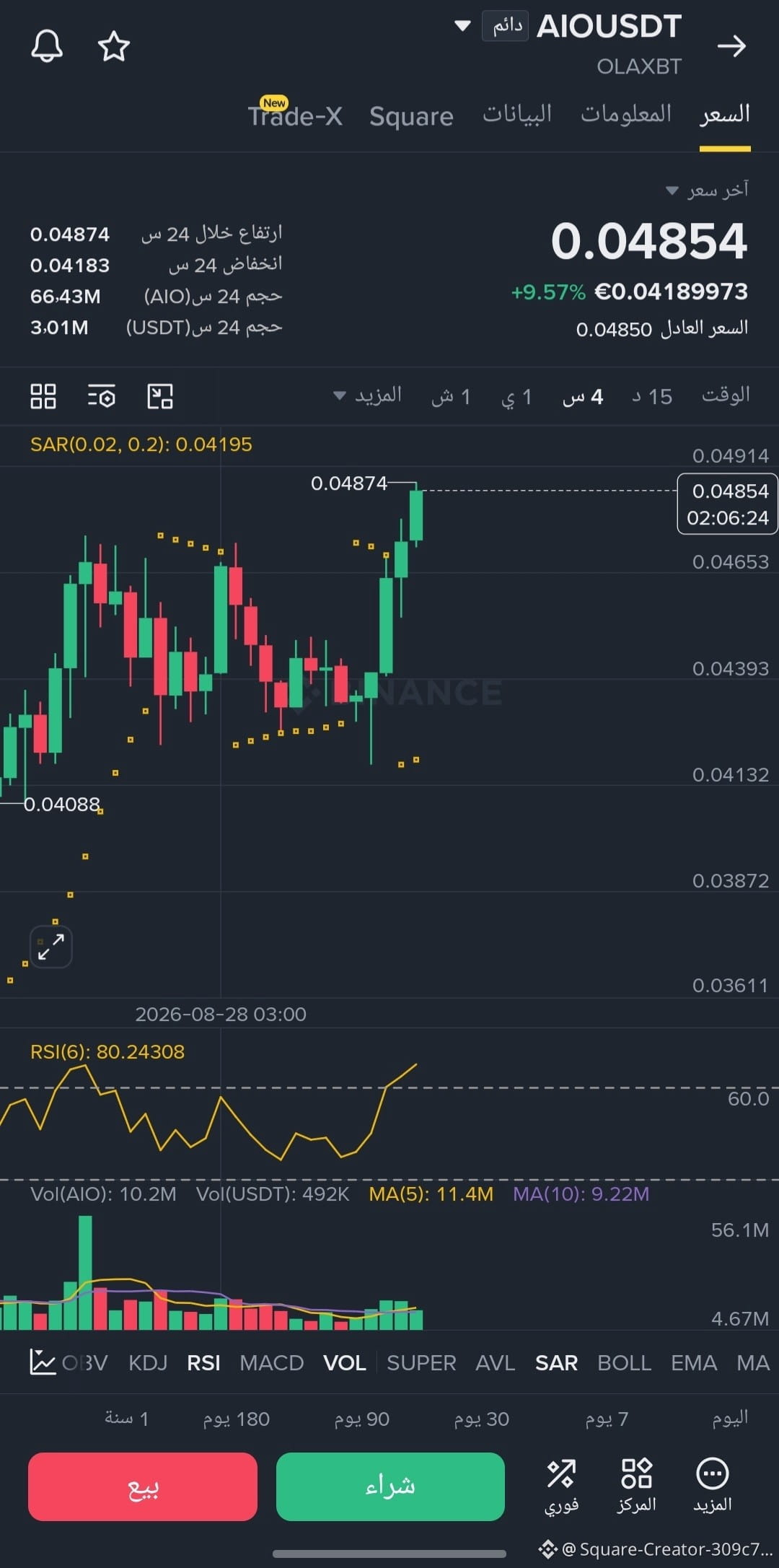Expand chart to fullscreen icon
Viewport: 779px width, 1568px height.
[51, 947]
